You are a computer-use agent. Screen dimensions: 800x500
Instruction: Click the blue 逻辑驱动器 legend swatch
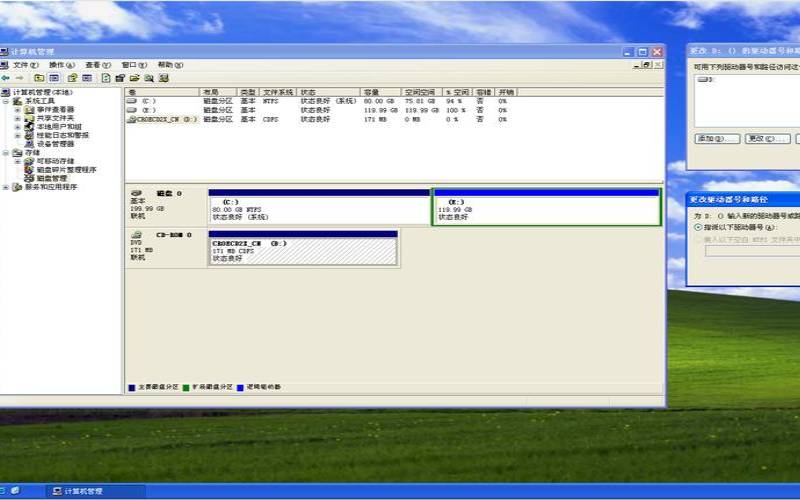click(x=240, y=388)
